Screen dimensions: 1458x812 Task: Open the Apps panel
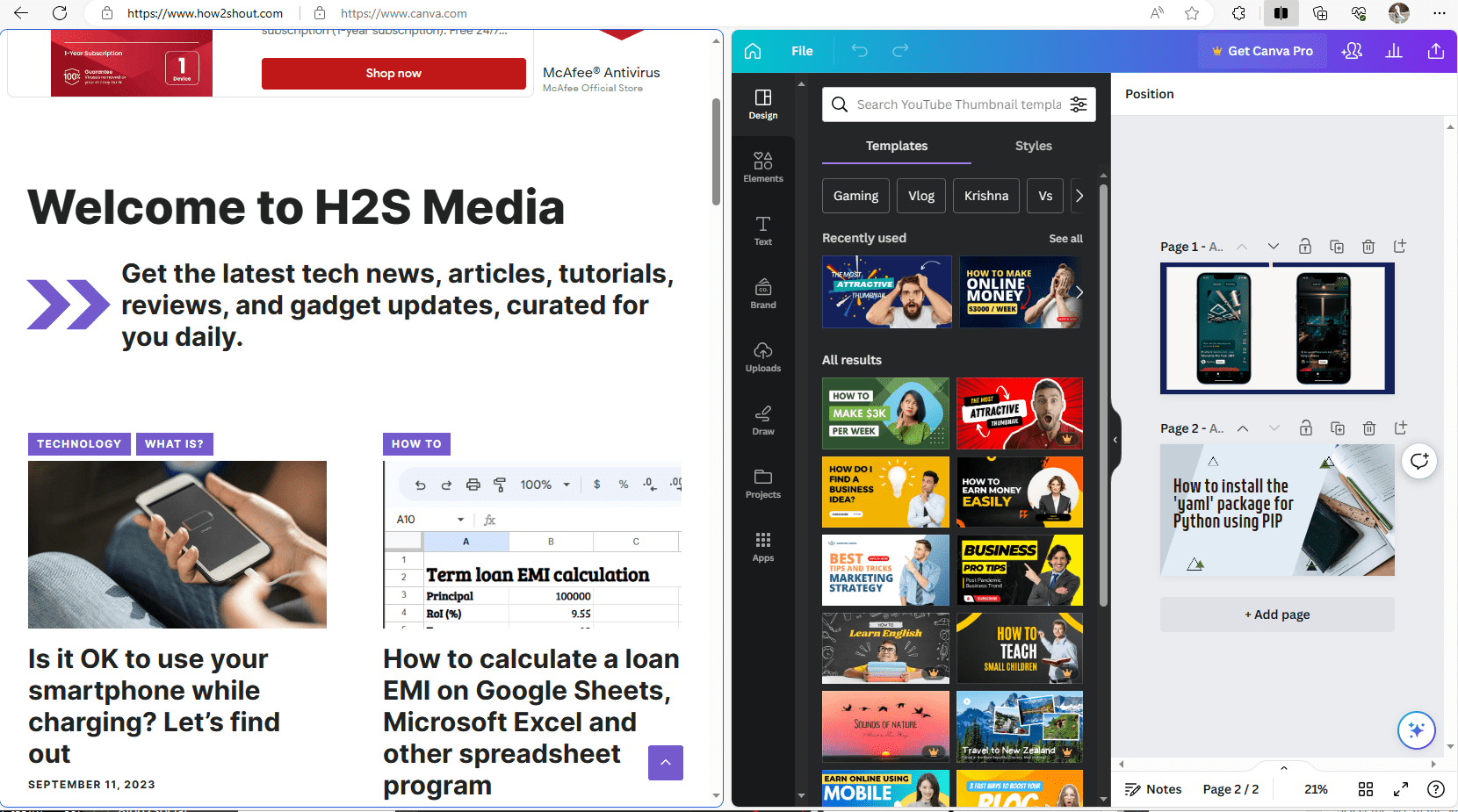[x=762, y=546]
